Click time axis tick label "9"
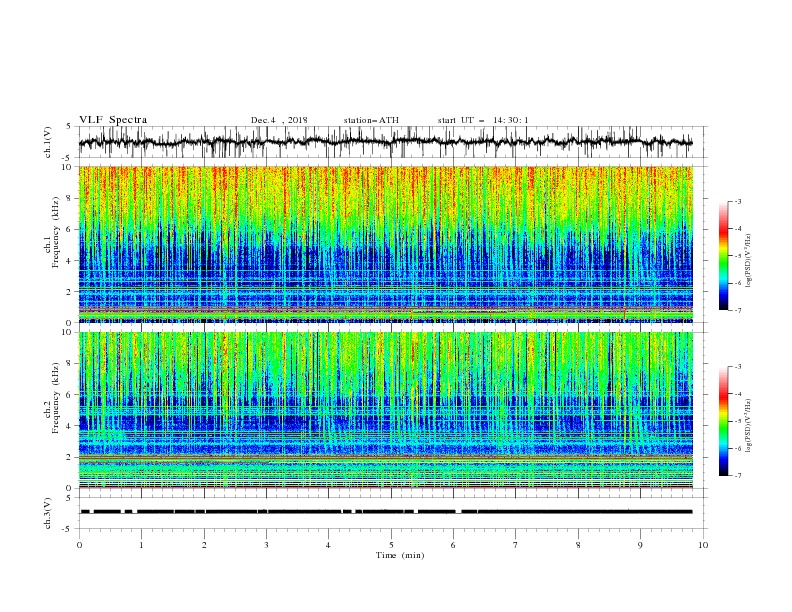 (640, 545)
